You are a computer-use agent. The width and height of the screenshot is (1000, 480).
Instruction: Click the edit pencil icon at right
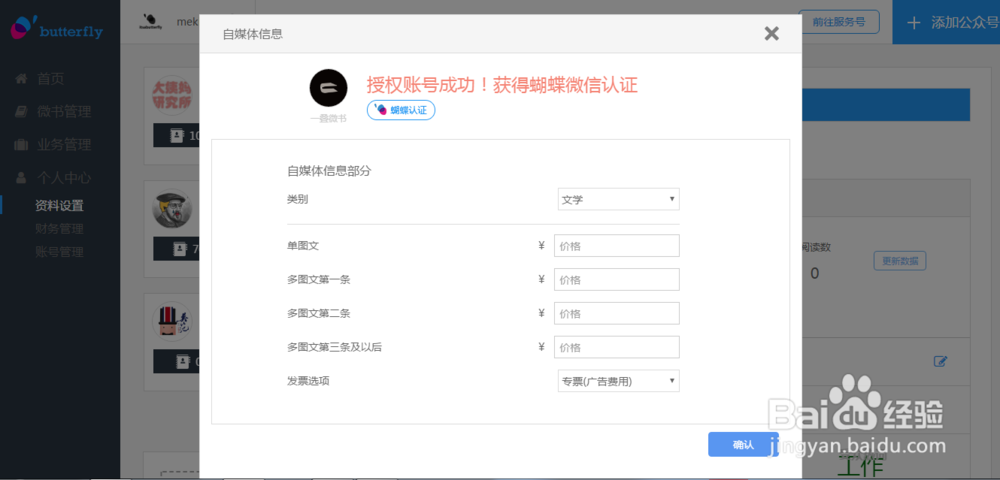(x=940, y=361)
